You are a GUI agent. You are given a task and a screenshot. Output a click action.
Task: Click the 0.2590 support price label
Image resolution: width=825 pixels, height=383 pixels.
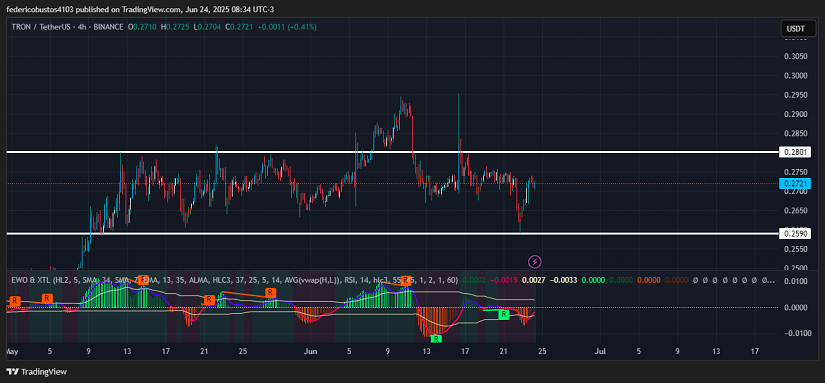[794, 234]
